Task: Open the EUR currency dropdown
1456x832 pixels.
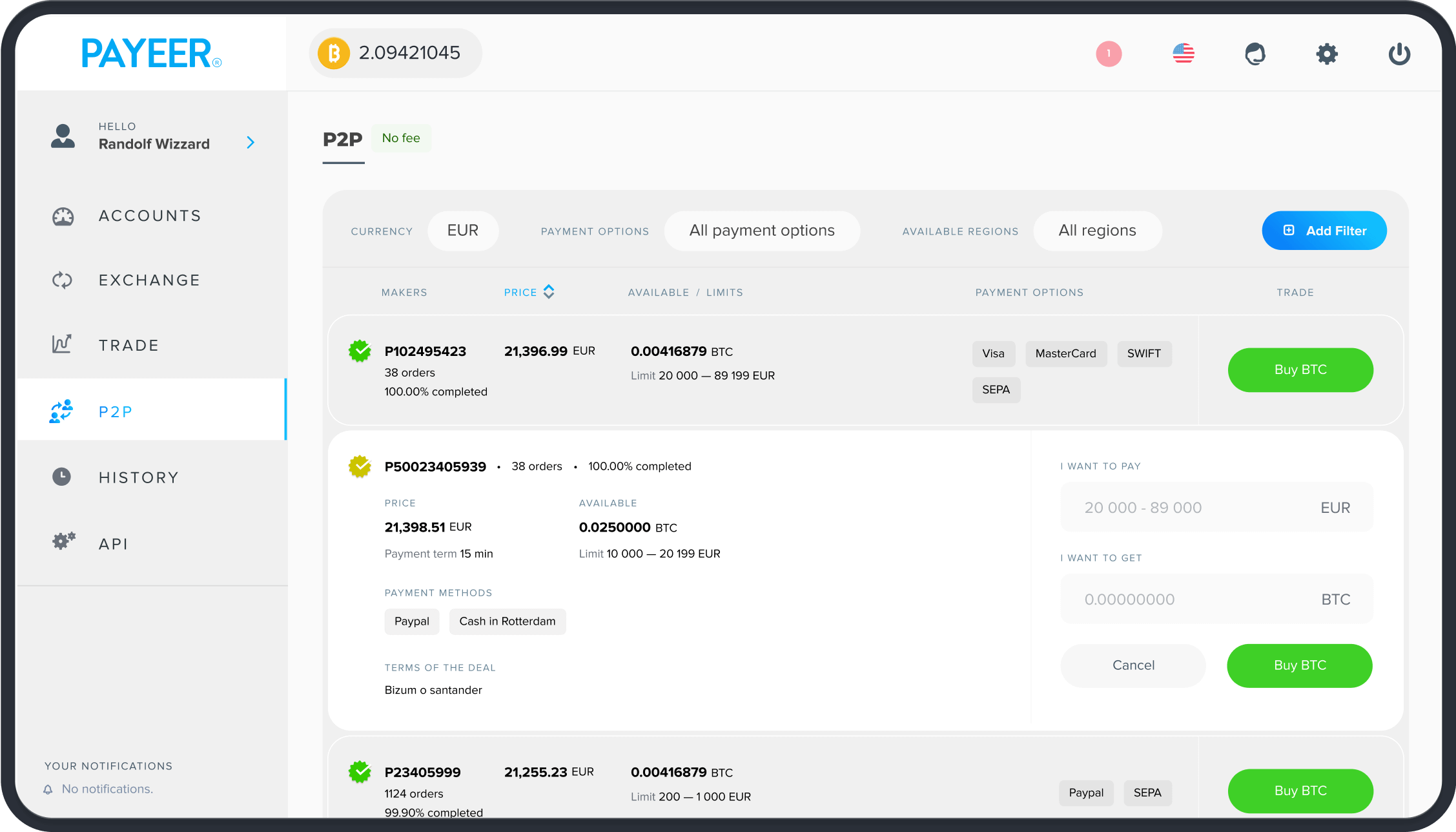Action: point(462,231)
